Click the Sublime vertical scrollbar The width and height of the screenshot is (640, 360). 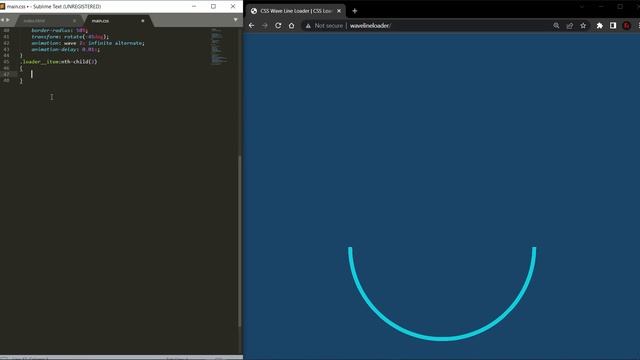(240, 241)
